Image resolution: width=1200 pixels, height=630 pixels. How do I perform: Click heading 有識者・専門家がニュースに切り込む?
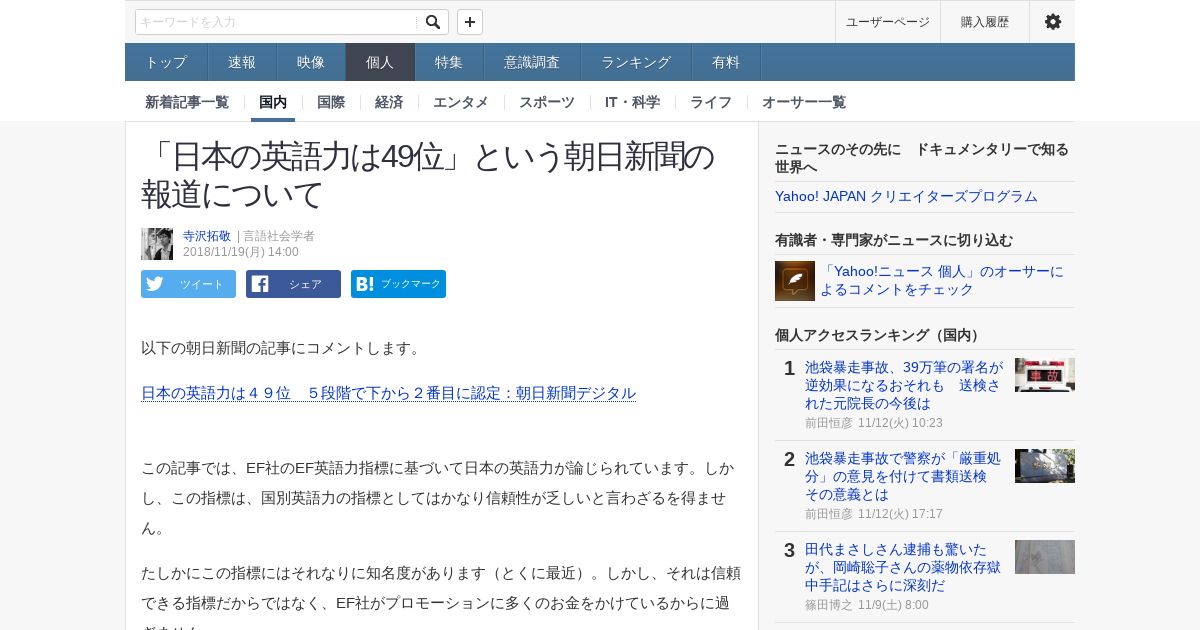point(894,240)
